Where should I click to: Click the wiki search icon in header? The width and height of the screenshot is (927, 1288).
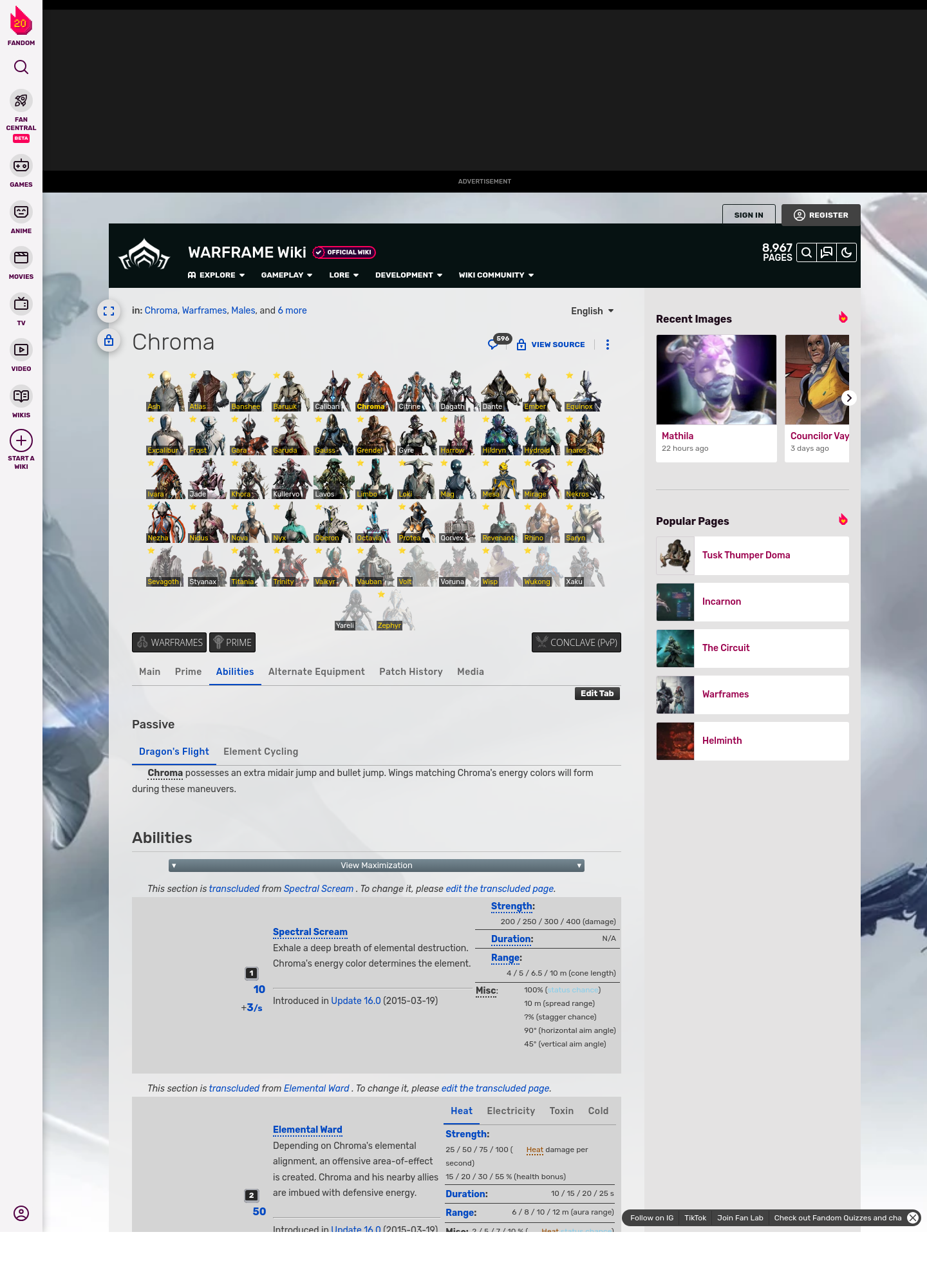coord(807,252)
